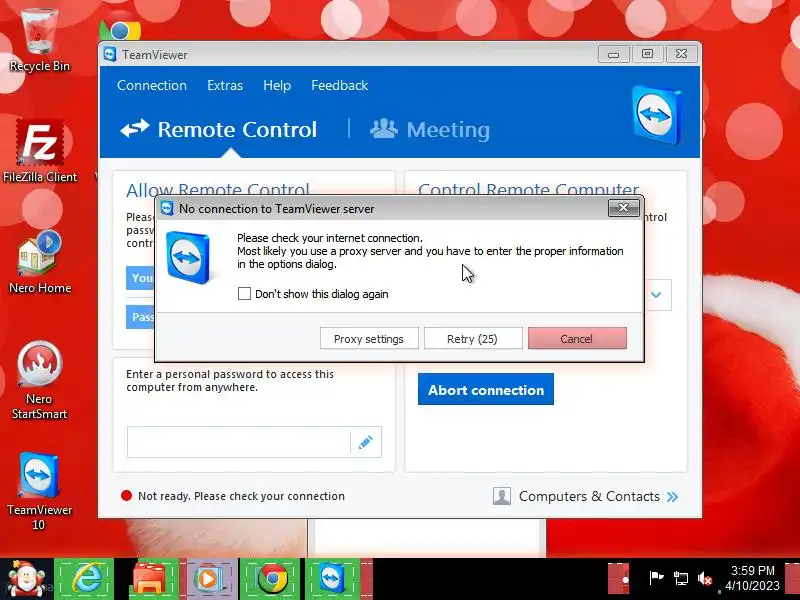Click the taskbar clock showing 3:59 PM
The height and width of the screenshot is (600, 800).
(753, 578)
